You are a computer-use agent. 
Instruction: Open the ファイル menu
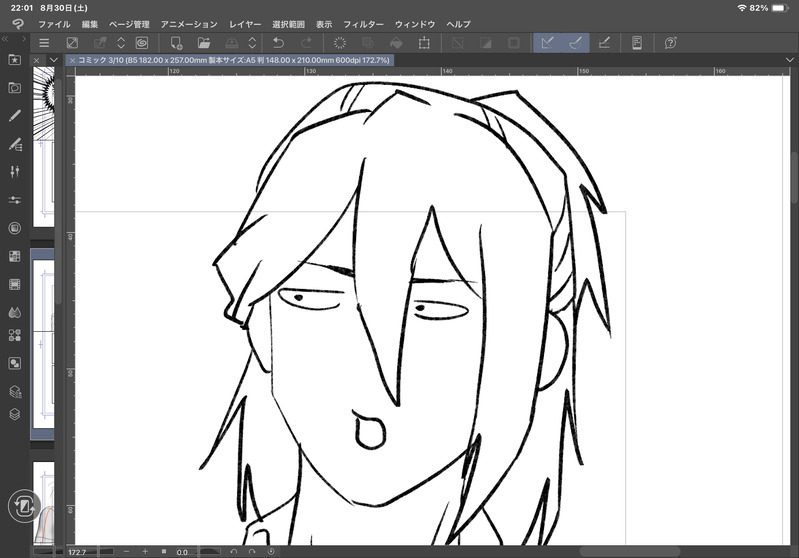[x=54, y=24]
